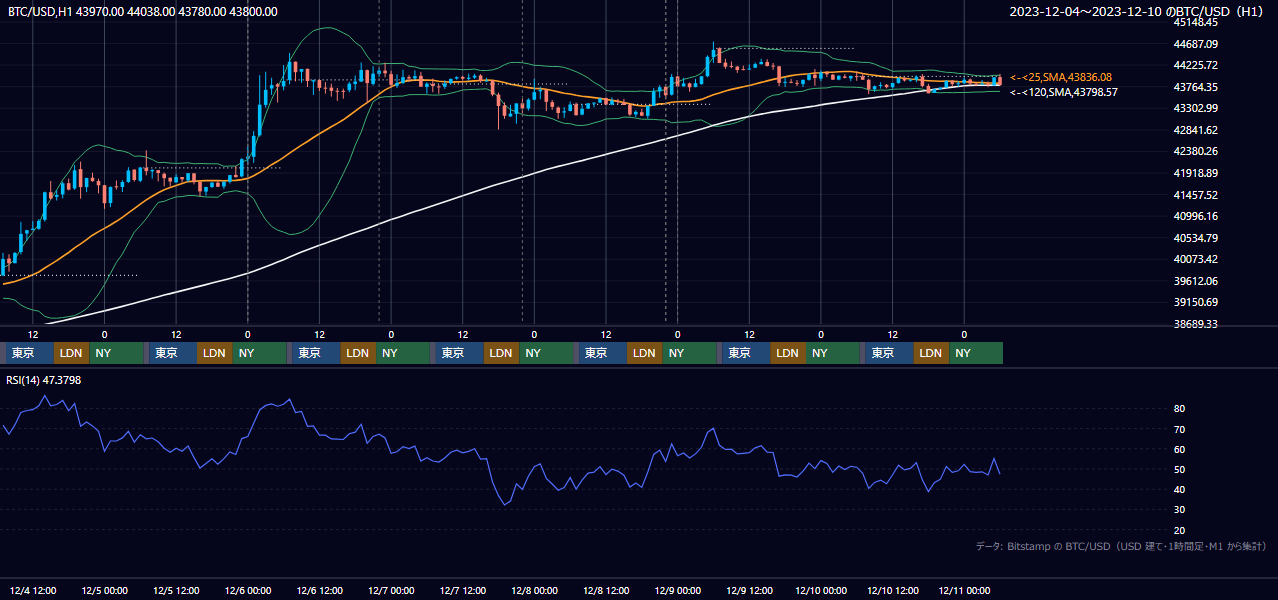Click the RSI scale value 70
Image resolution: width=1278 pixels, height=600 pixels.
(x=1179, y=429)
